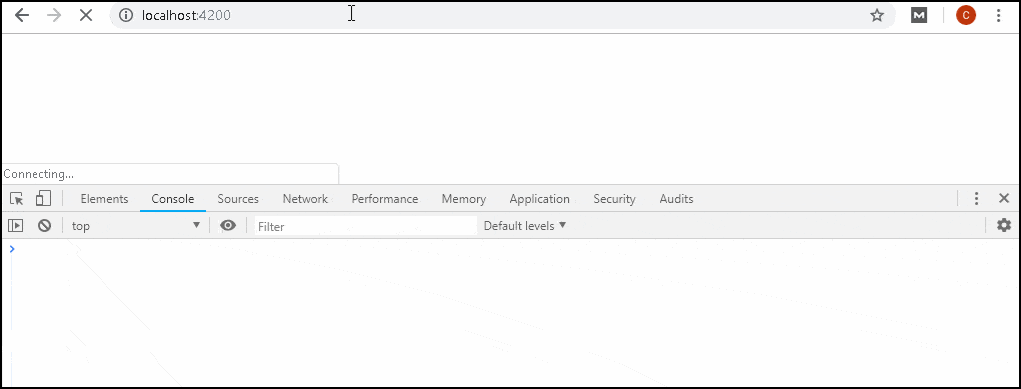The height and width of the screenshot is (389, 1021).
Task: Show console sidebar panel
Action: 16,225
